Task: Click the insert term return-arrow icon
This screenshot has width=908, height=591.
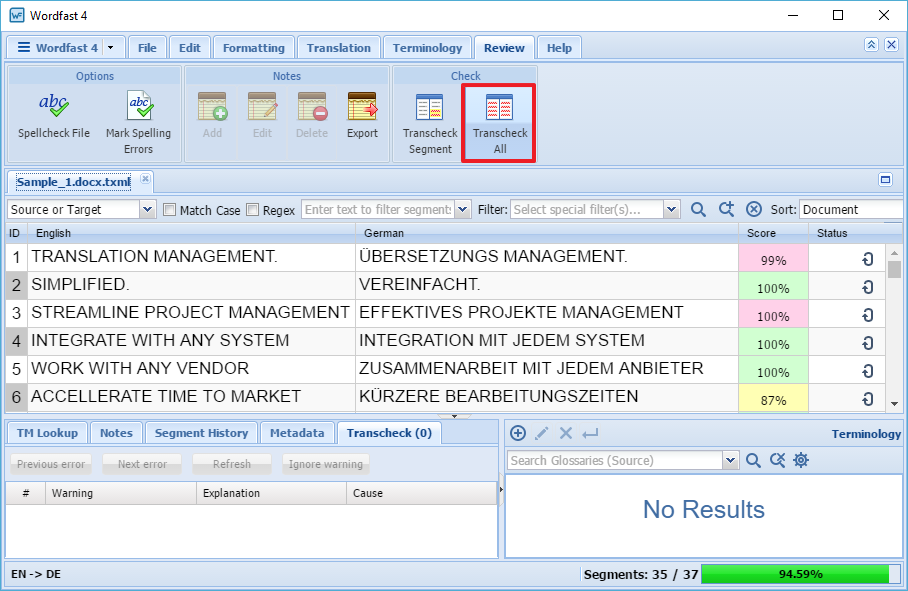Action: point(590,433)
